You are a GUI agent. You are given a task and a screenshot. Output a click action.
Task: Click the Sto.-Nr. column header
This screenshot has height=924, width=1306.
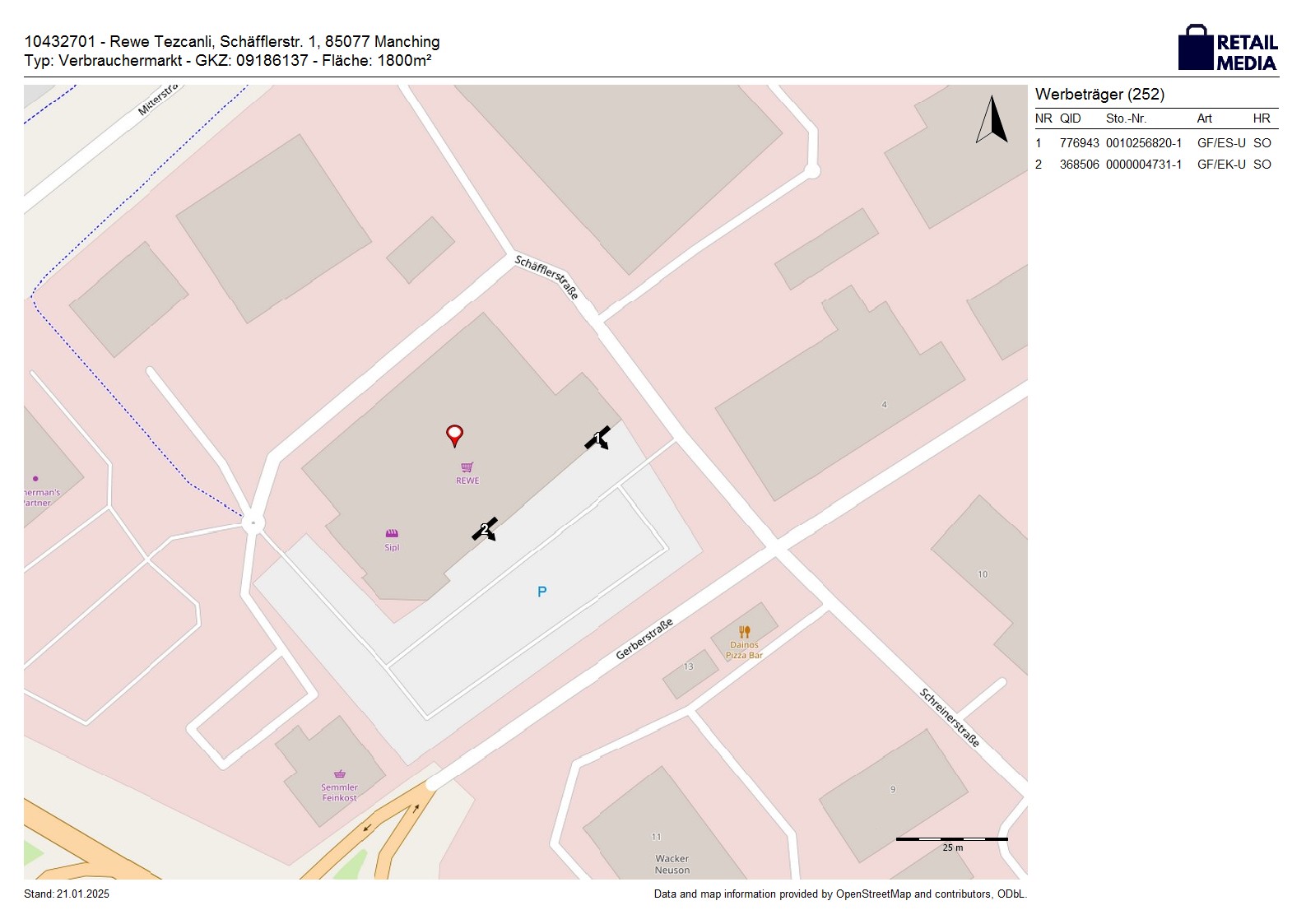[x=1126, y=118]
